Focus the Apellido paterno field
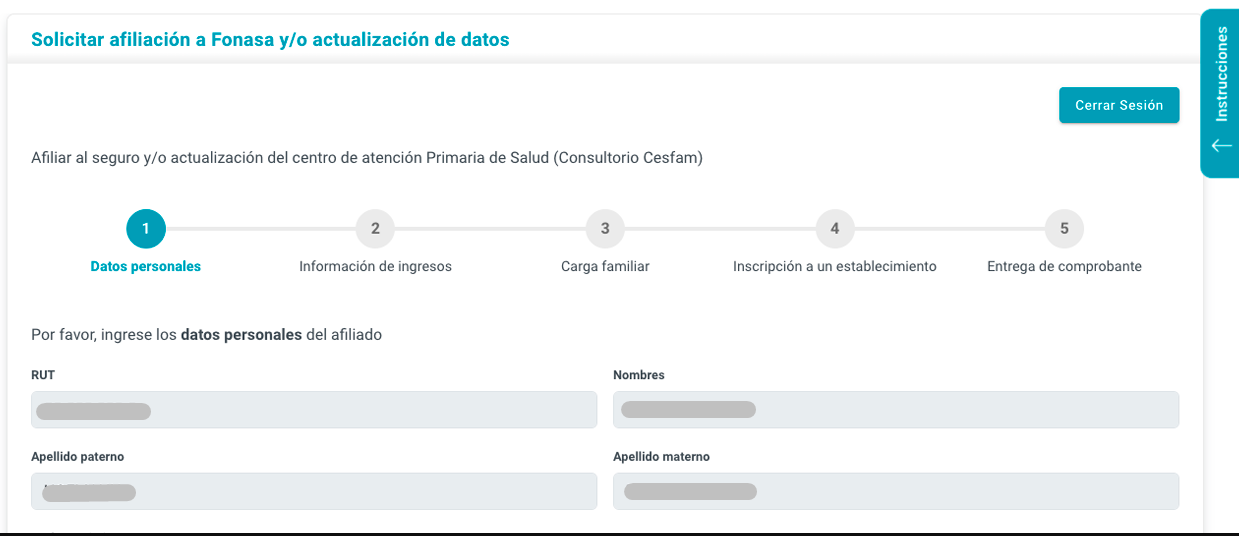Viewport: 1239px width, 536px height. click(x=314, y=491)
